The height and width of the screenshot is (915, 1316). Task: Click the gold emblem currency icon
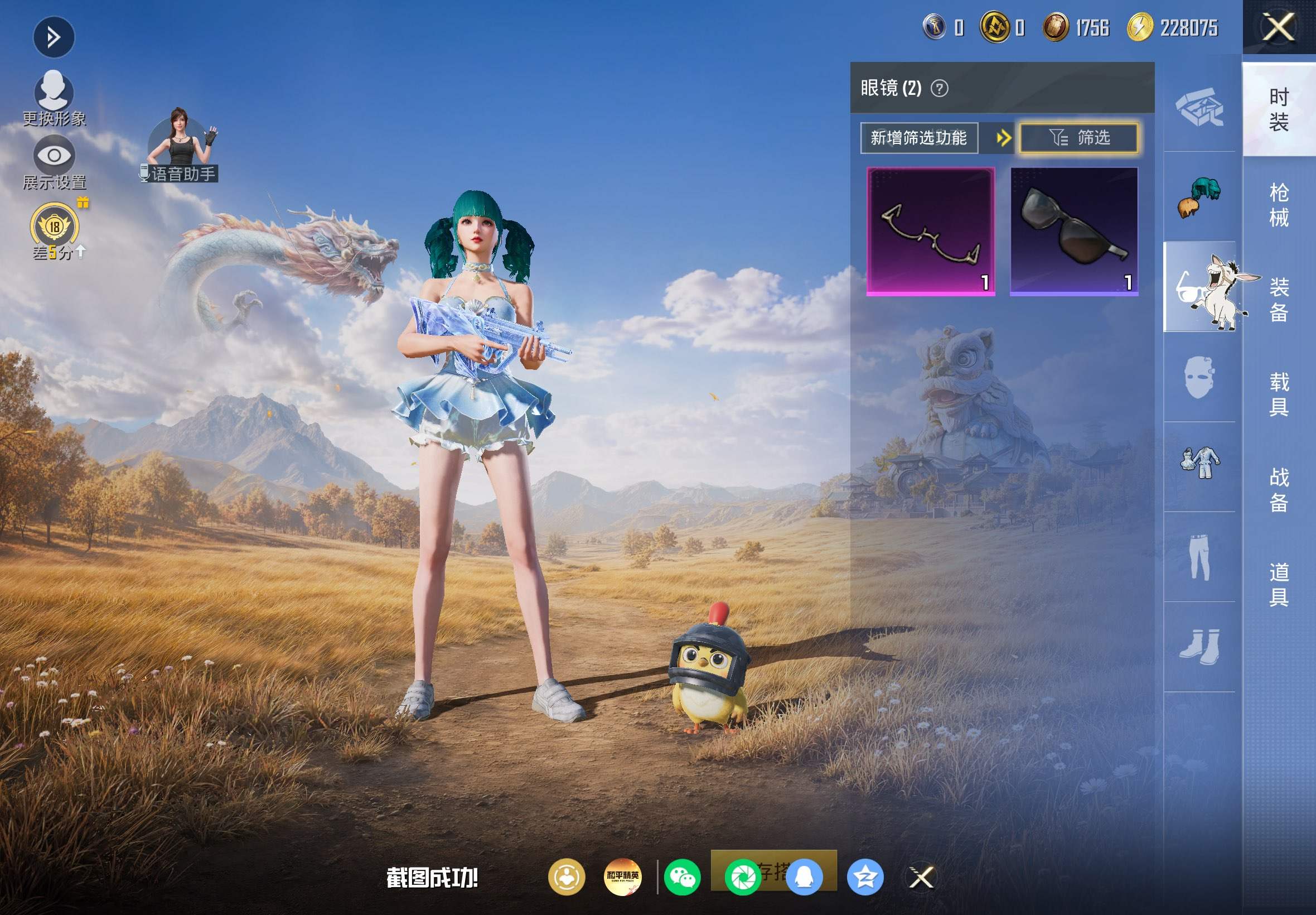pyautogui.click(x=995, y=27)
